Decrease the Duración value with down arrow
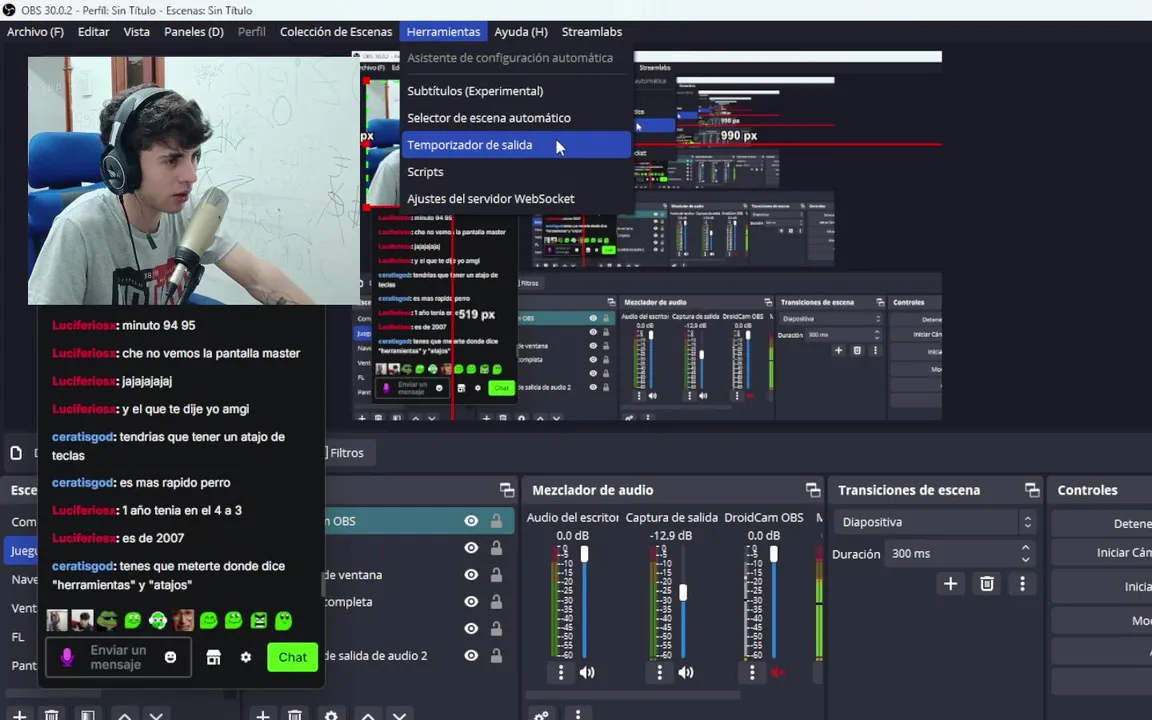Screen dimensions: 1152x720 [x=1026, y=560]
